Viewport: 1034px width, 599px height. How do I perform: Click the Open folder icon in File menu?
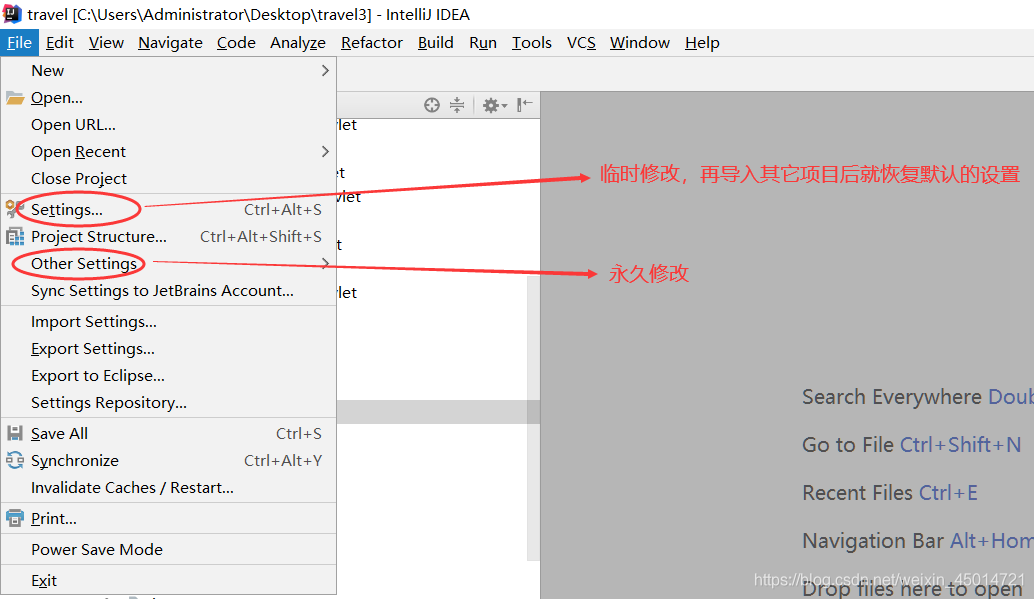tap(15, 98)
